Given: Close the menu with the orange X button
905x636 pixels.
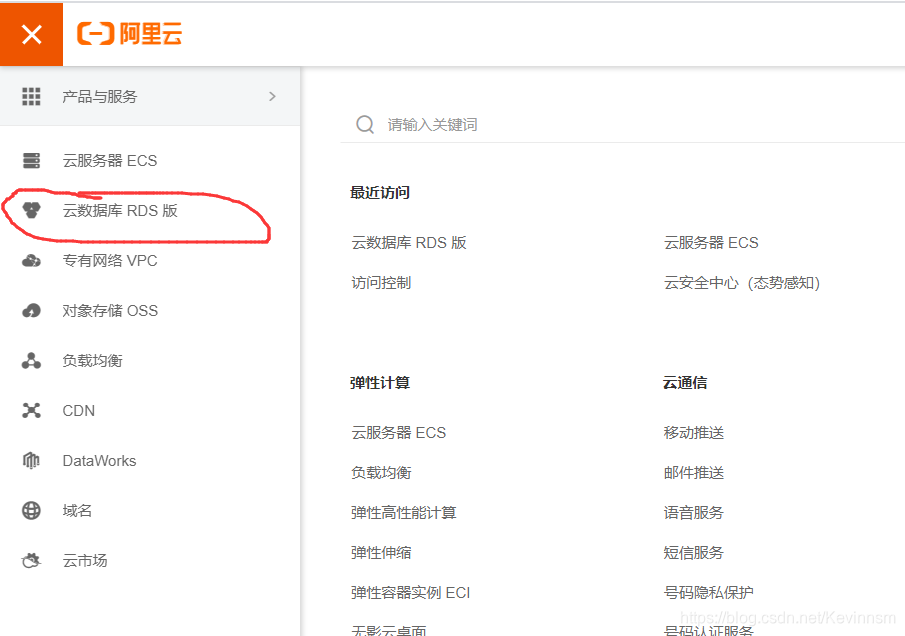Looking at the screenshot, I should pos(31,34).
